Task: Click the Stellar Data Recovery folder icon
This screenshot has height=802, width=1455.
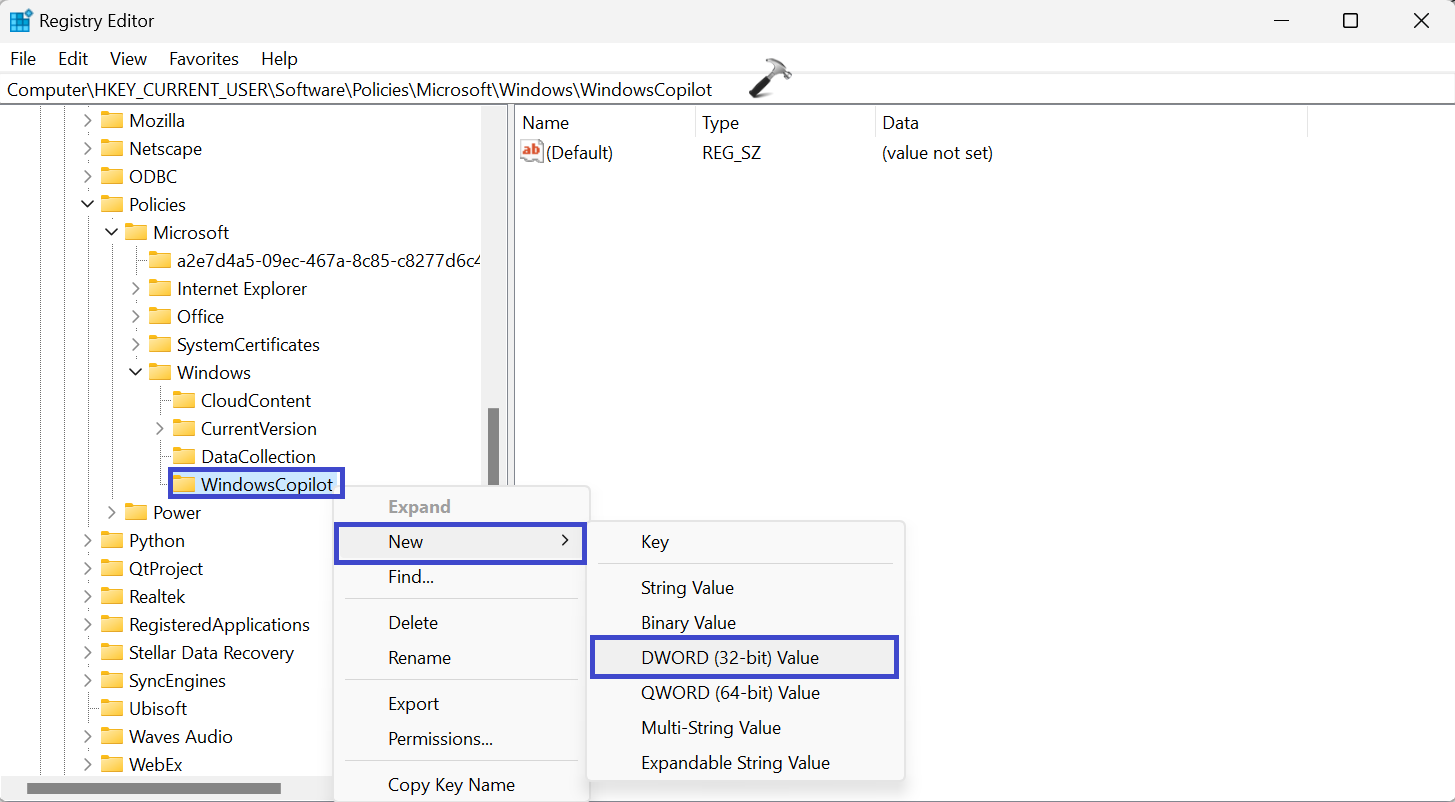Action: click(112, 653)
